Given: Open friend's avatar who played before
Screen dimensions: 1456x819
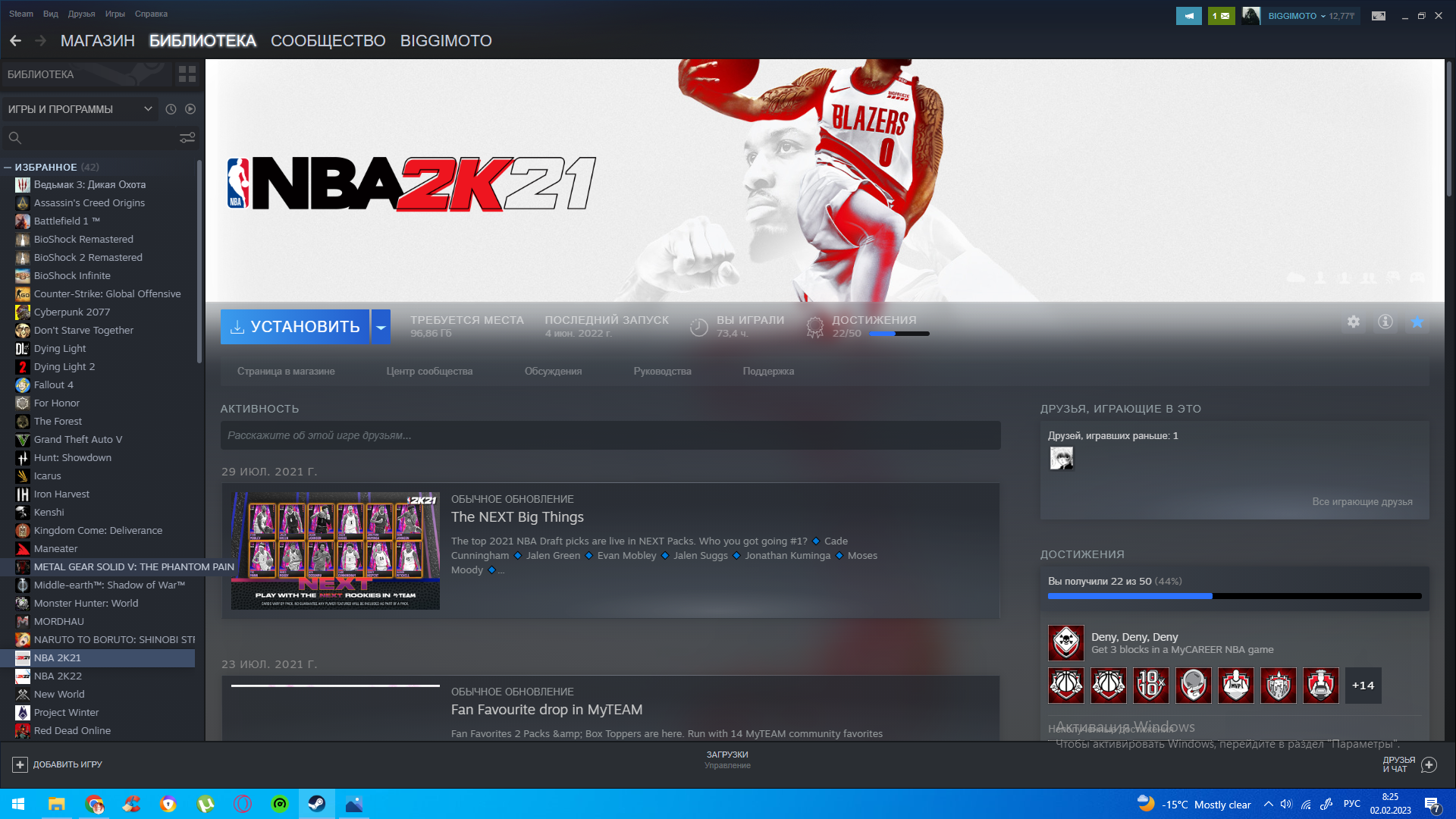Looking at the screenshot, I should (1062, 458).
